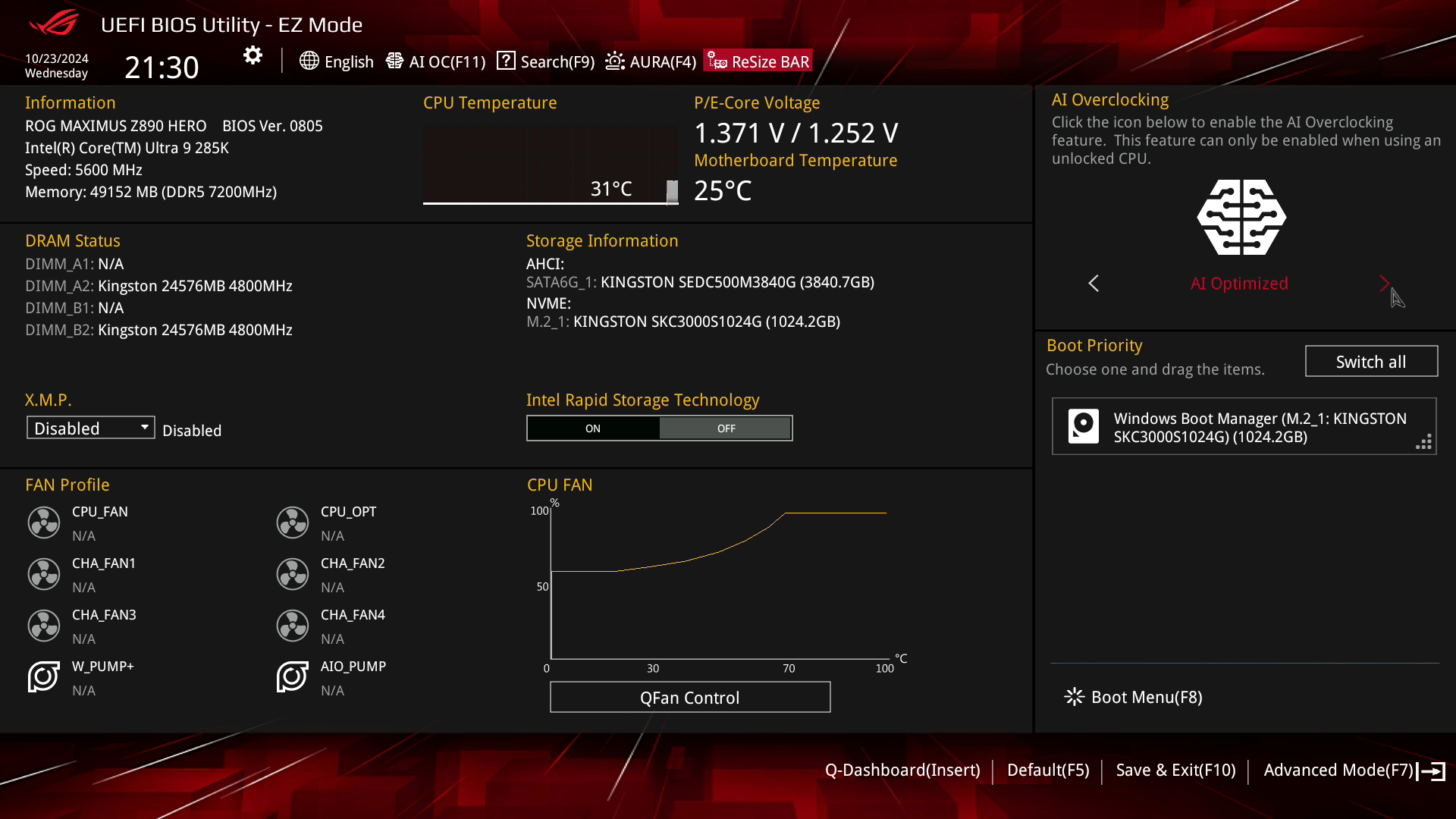The image size is (1456, 819).
Task: Open QFan Control
Action: click(x=689, y=697)
